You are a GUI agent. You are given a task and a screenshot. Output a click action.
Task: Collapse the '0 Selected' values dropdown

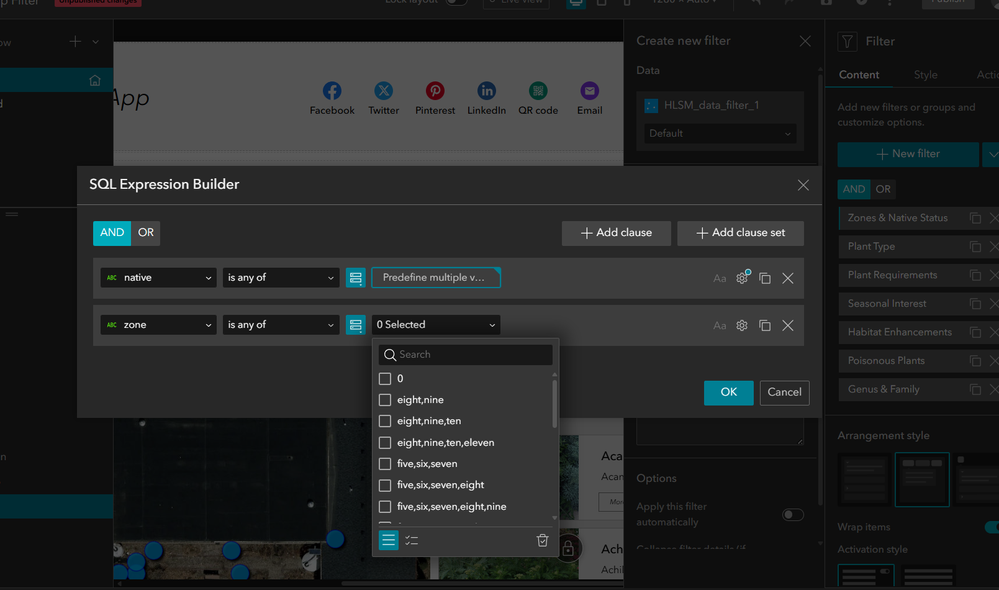click(x=436, y=325)
